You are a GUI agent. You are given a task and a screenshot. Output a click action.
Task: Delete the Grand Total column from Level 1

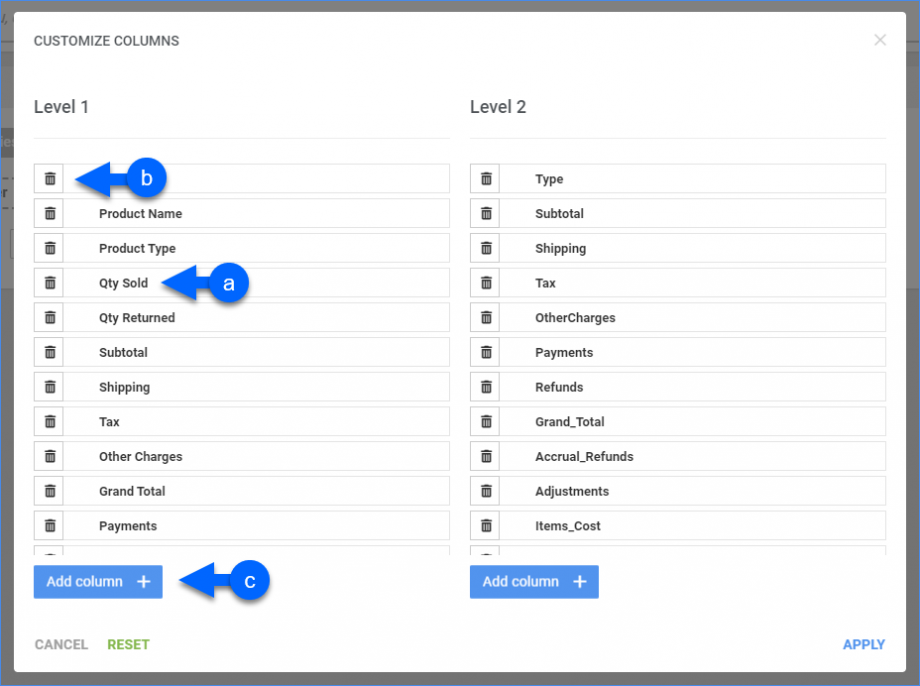pyautogui.click(x=49, y=491)
